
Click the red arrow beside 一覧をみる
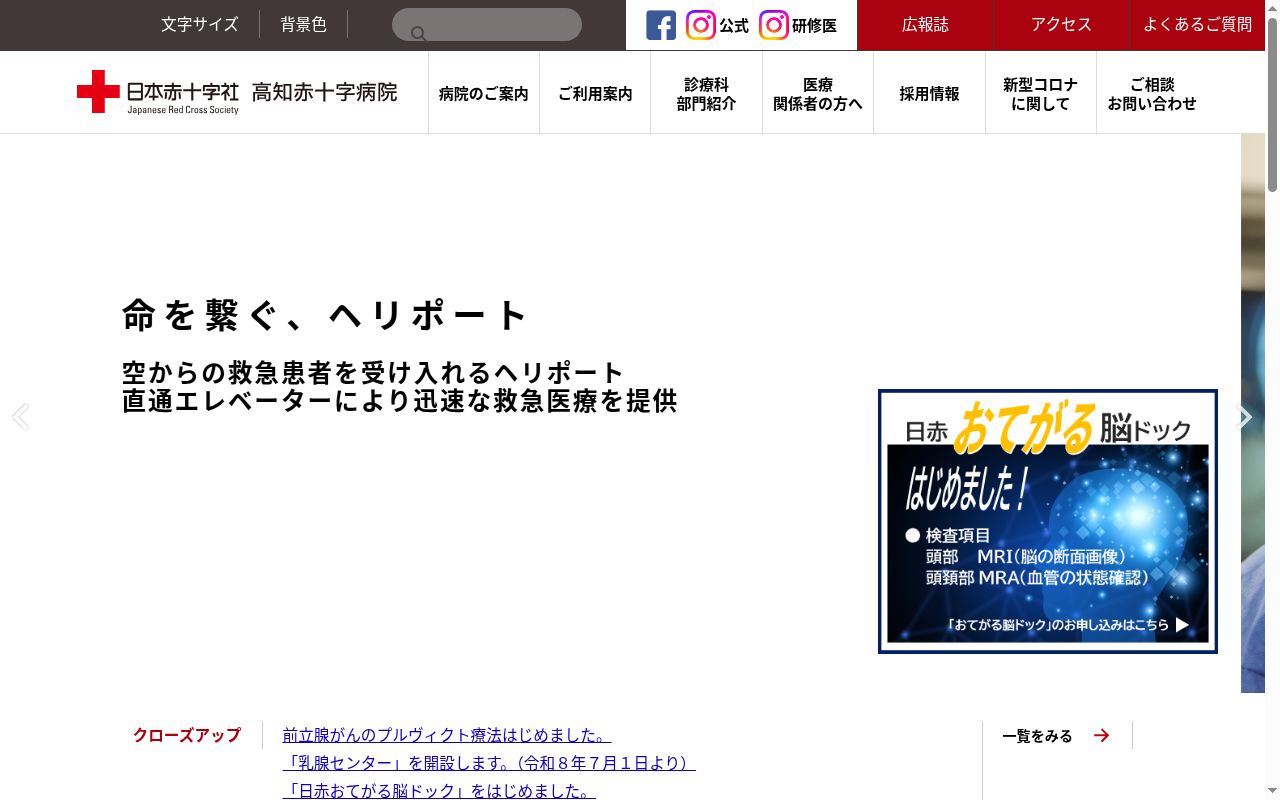click(x=1101, y=736)
